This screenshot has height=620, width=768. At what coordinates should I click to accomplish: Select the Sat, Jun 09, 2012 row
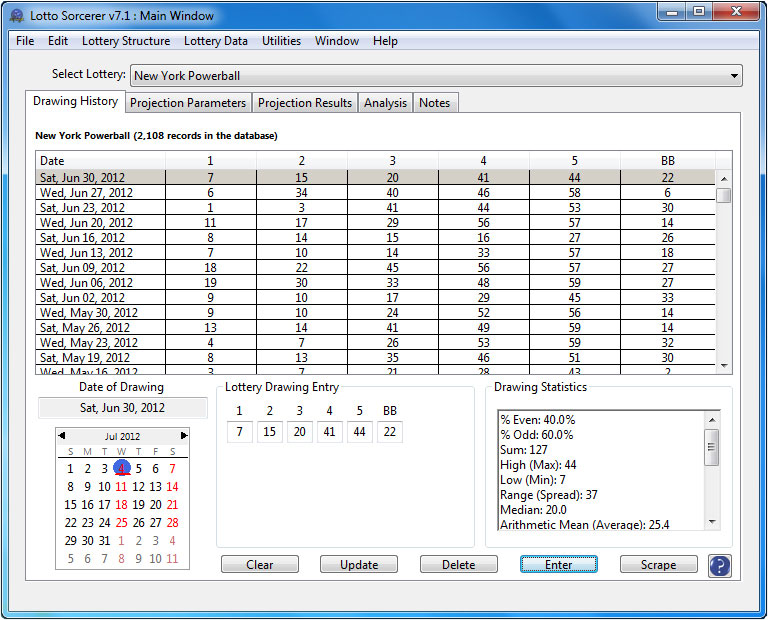click(x=376, y=268)
